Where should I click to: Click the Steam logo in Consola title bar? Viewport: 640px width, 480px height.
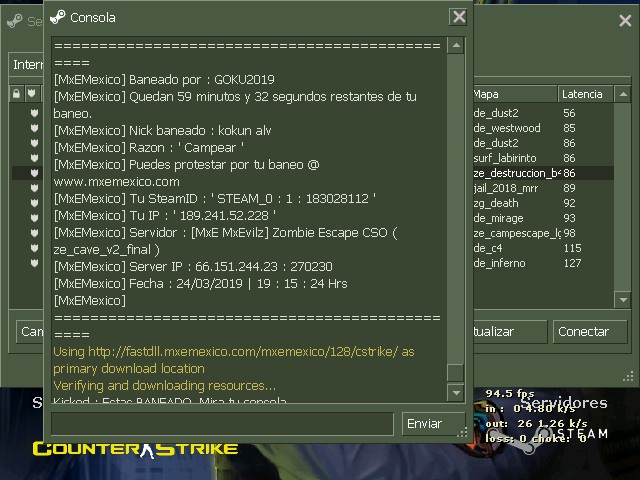point(58,17)
